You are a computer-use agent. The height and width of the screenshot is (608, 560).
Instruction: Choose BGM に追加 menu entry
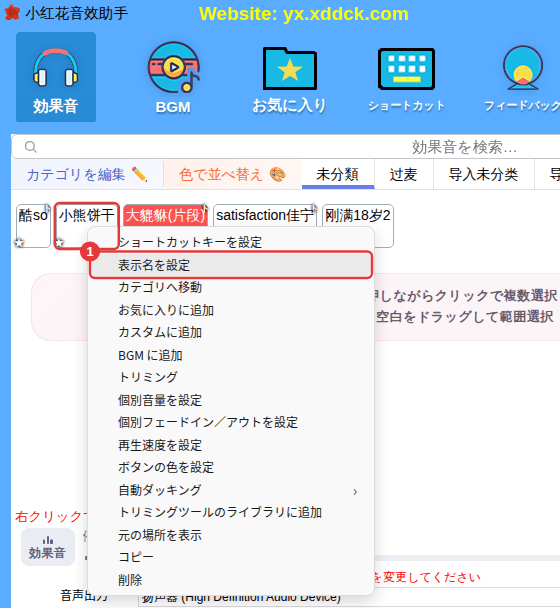231,355
